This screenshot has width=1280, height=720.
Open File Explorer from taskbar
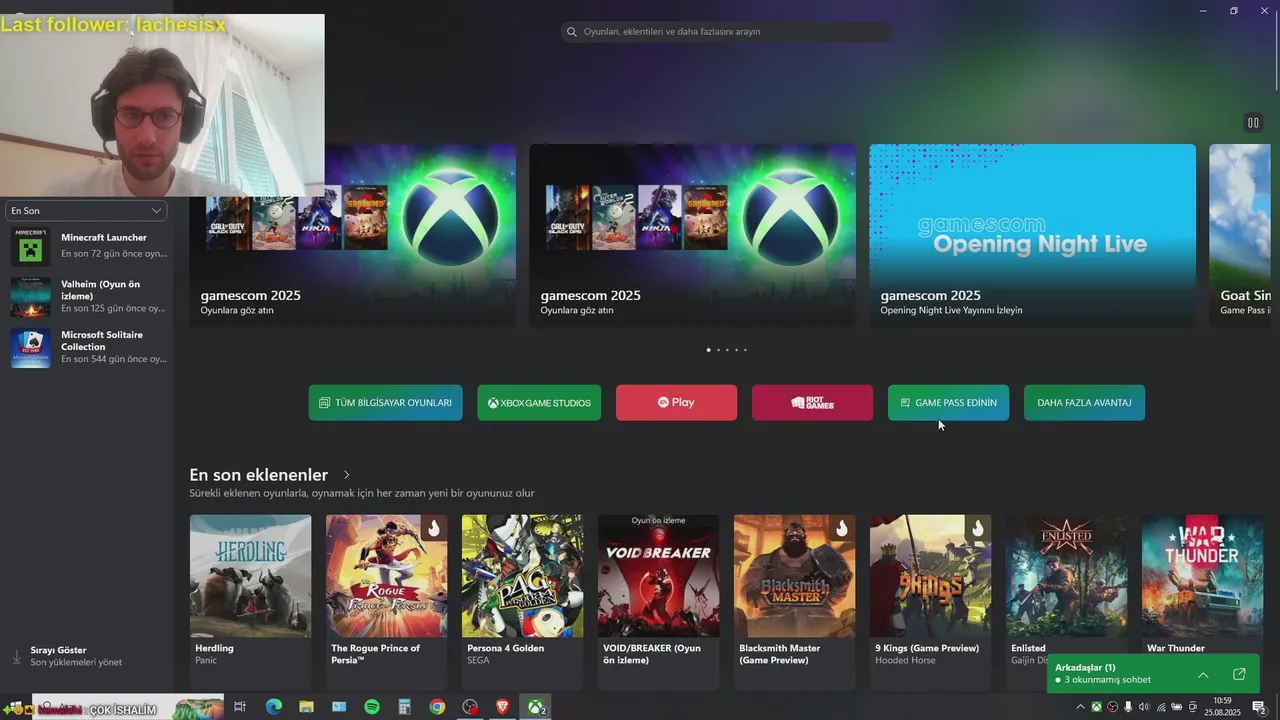pyautogui.click(x=306, y=707)
